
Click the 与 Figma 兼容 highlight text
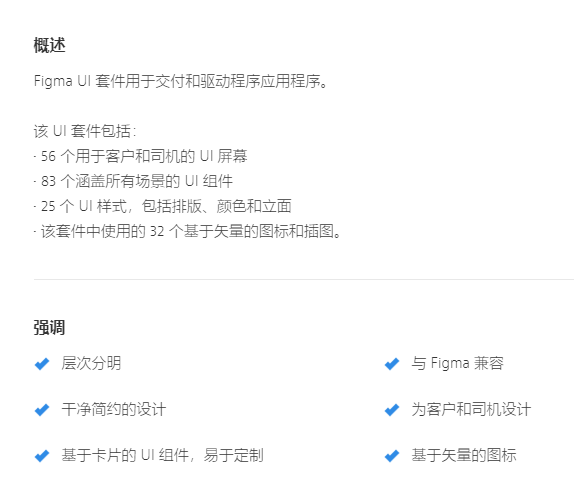(x=458, y=363)
